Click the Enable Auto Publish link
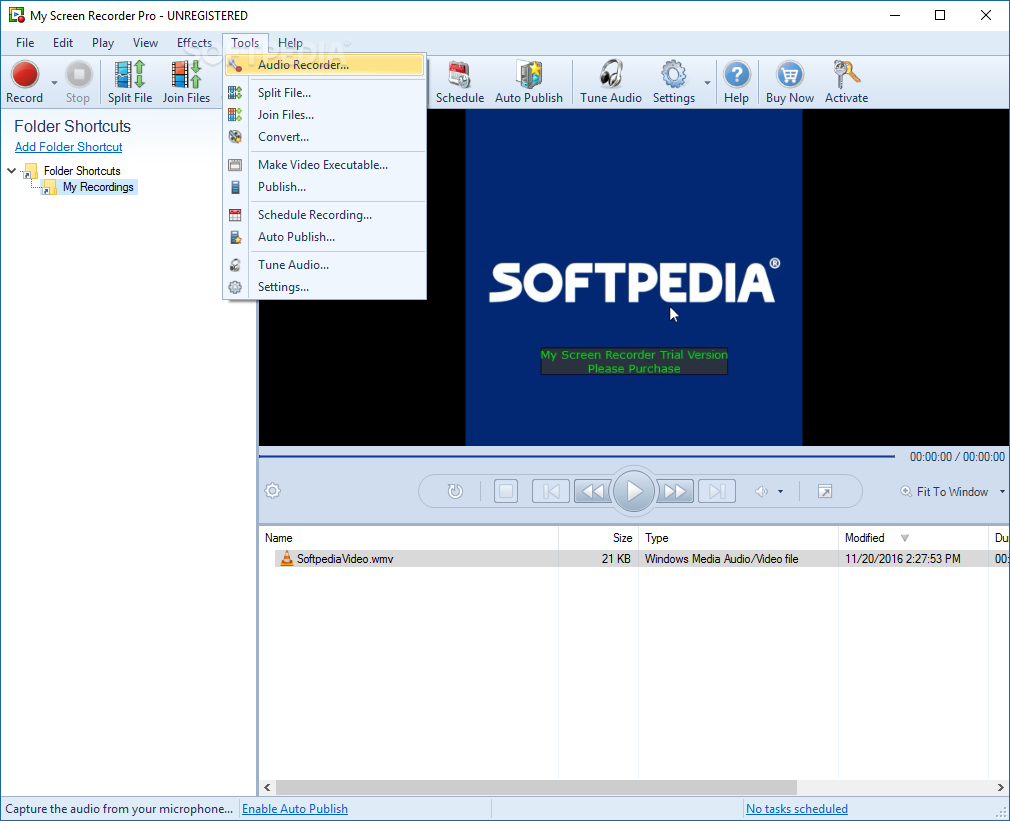 pyautogui.click(x=294, y=809)
